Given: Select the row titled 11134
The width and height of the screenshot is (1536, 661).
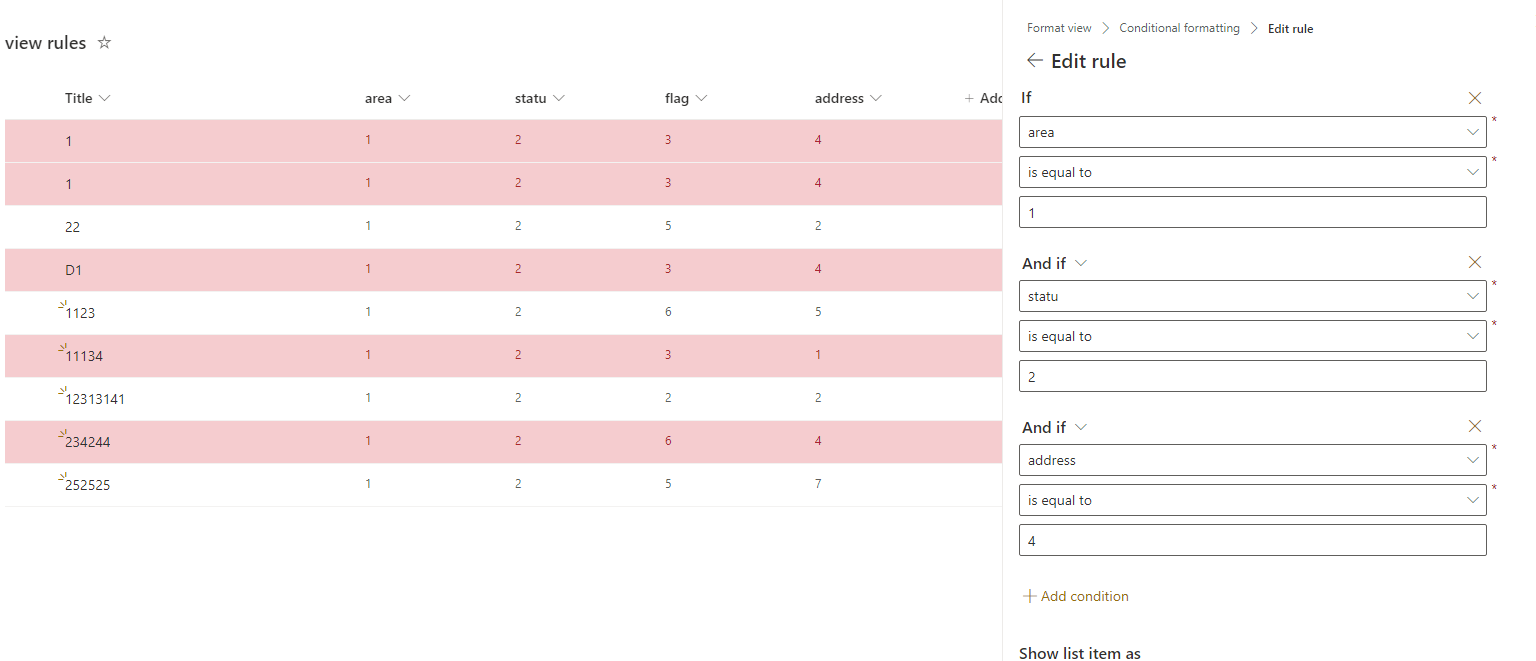Looking at the screenshot, I should (503, 356).
